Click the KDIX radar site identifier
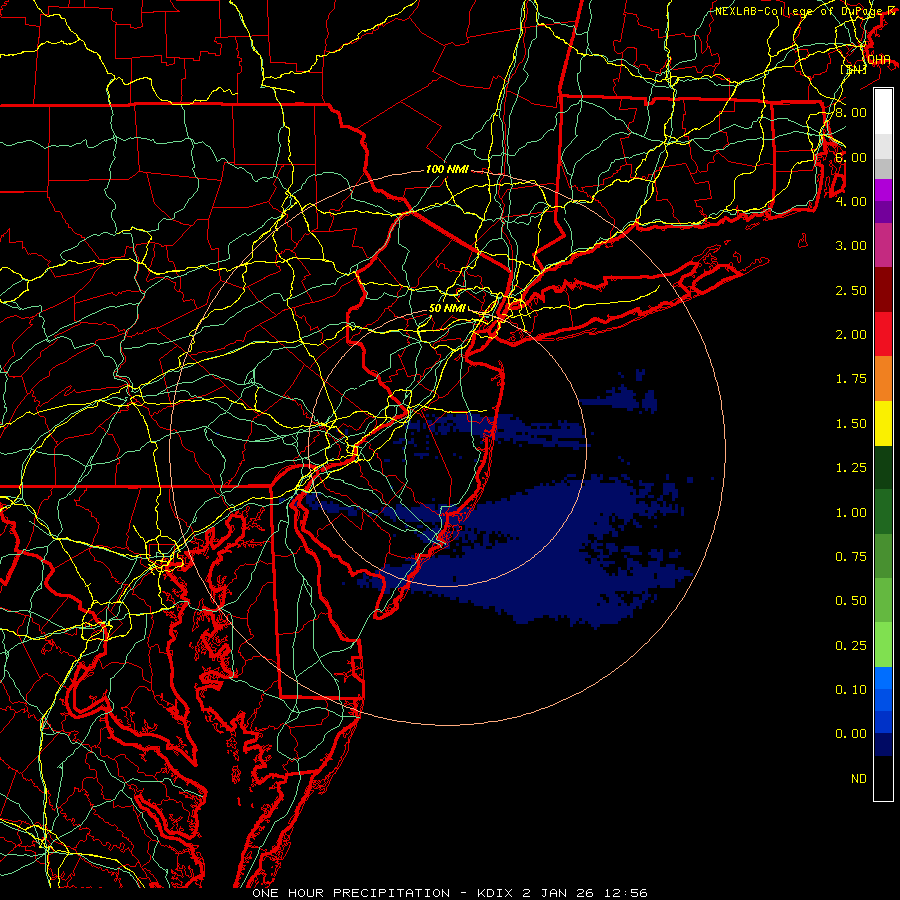Image resolution: width=900 pixels, height=900 pixels. click(496, 893)
